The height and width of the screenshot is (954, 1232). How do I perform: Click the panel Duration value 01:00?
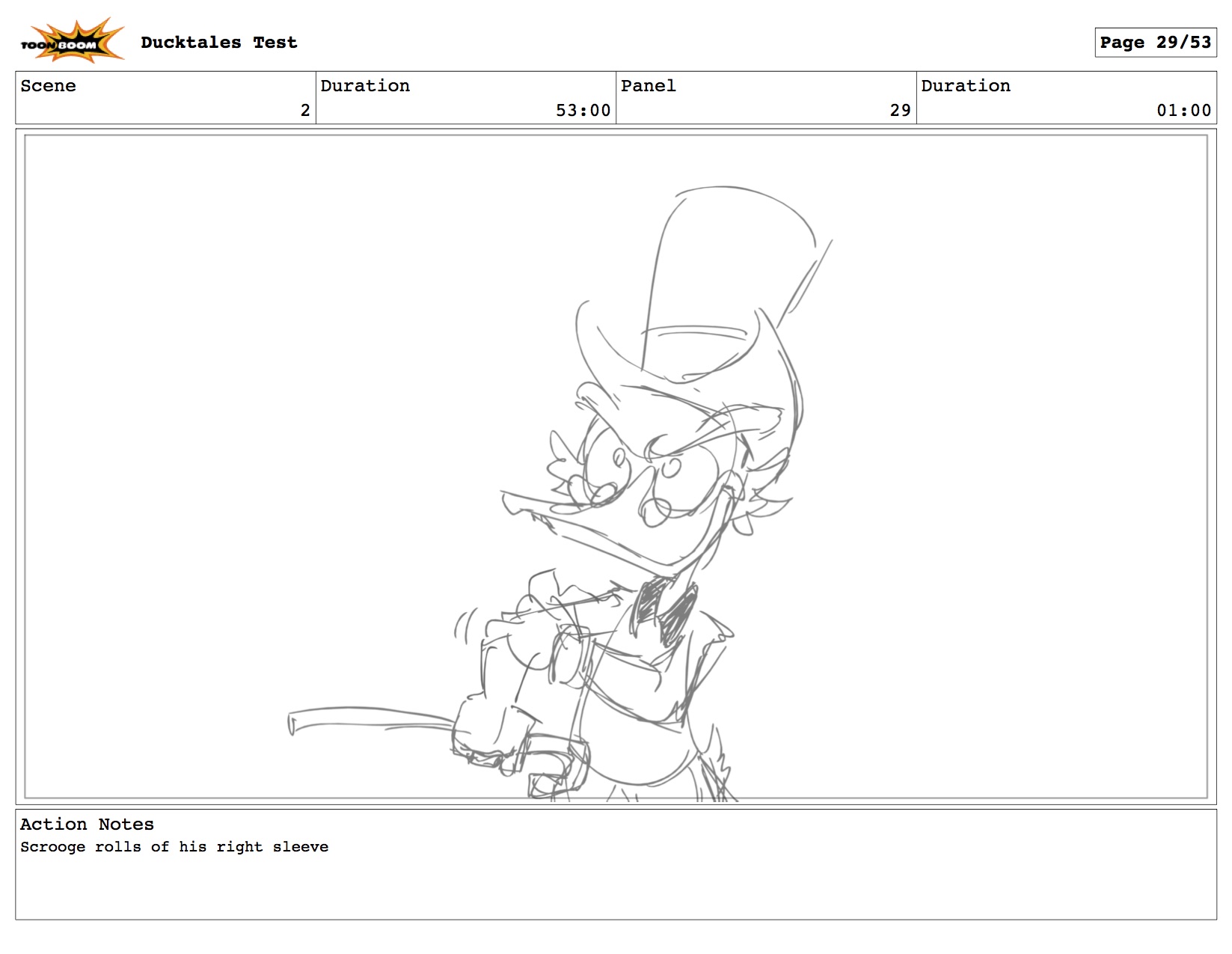point(1183,111)
